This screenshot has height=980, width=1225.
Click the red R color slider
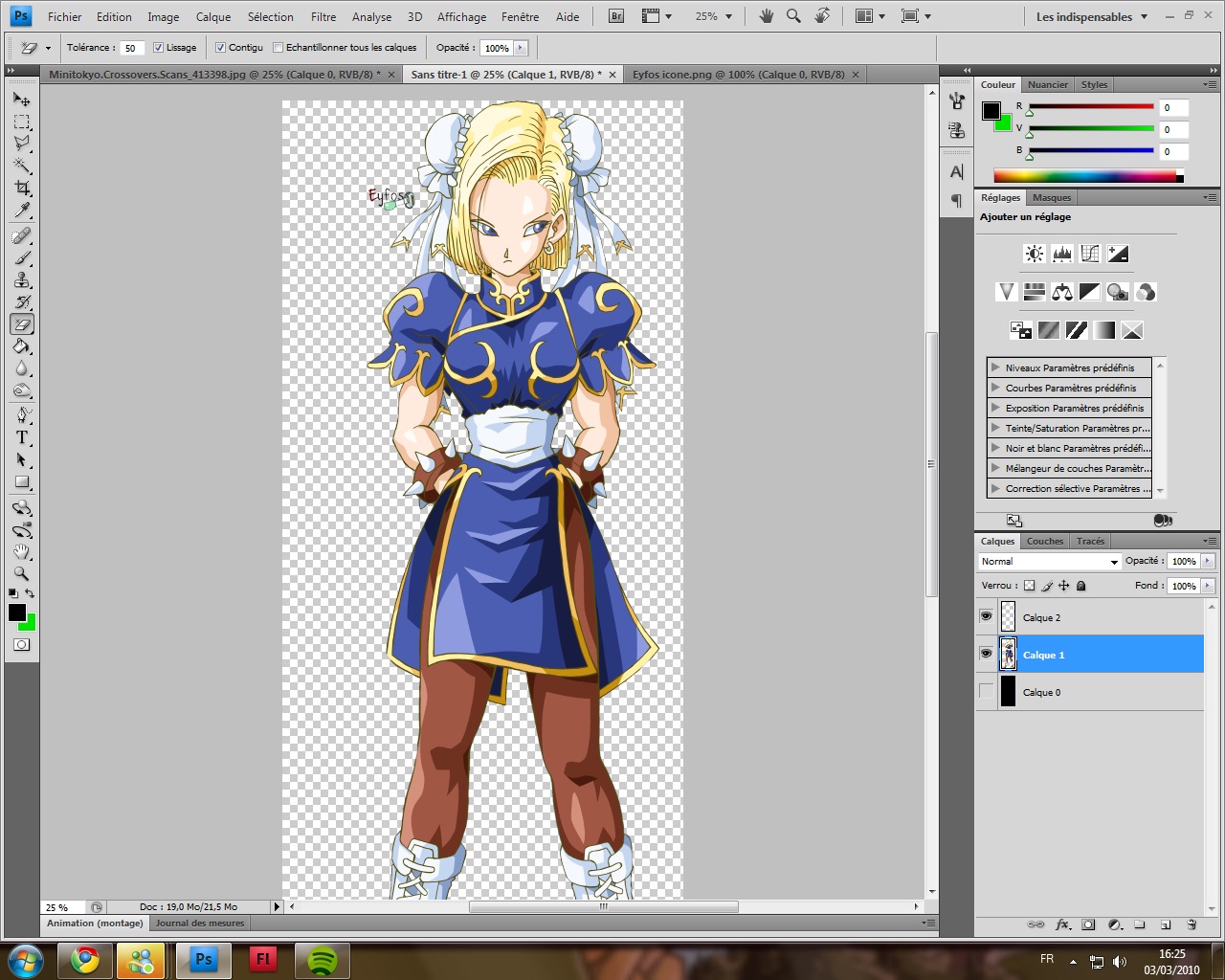1091,107
